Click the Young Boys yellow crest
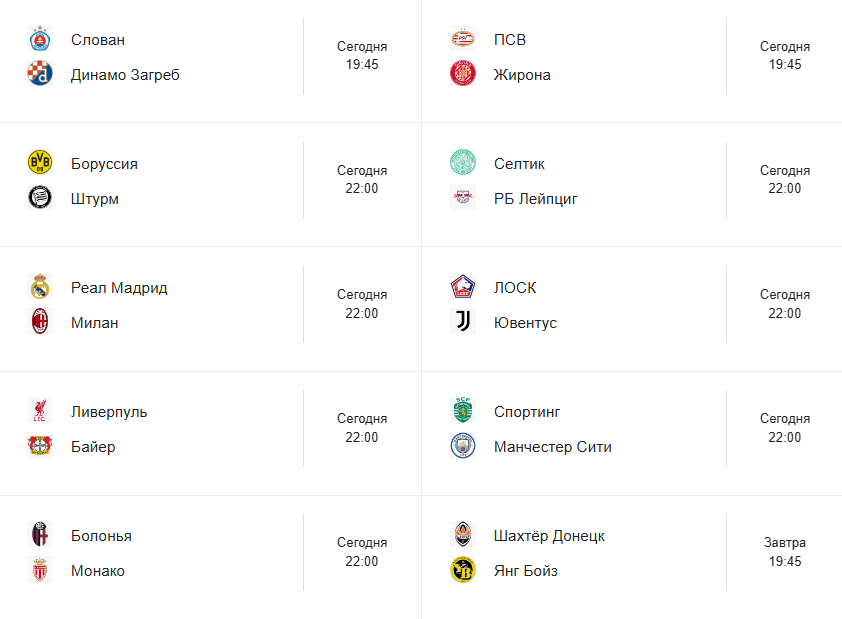Viewport: 842px width, 619px height. [462, 570]
